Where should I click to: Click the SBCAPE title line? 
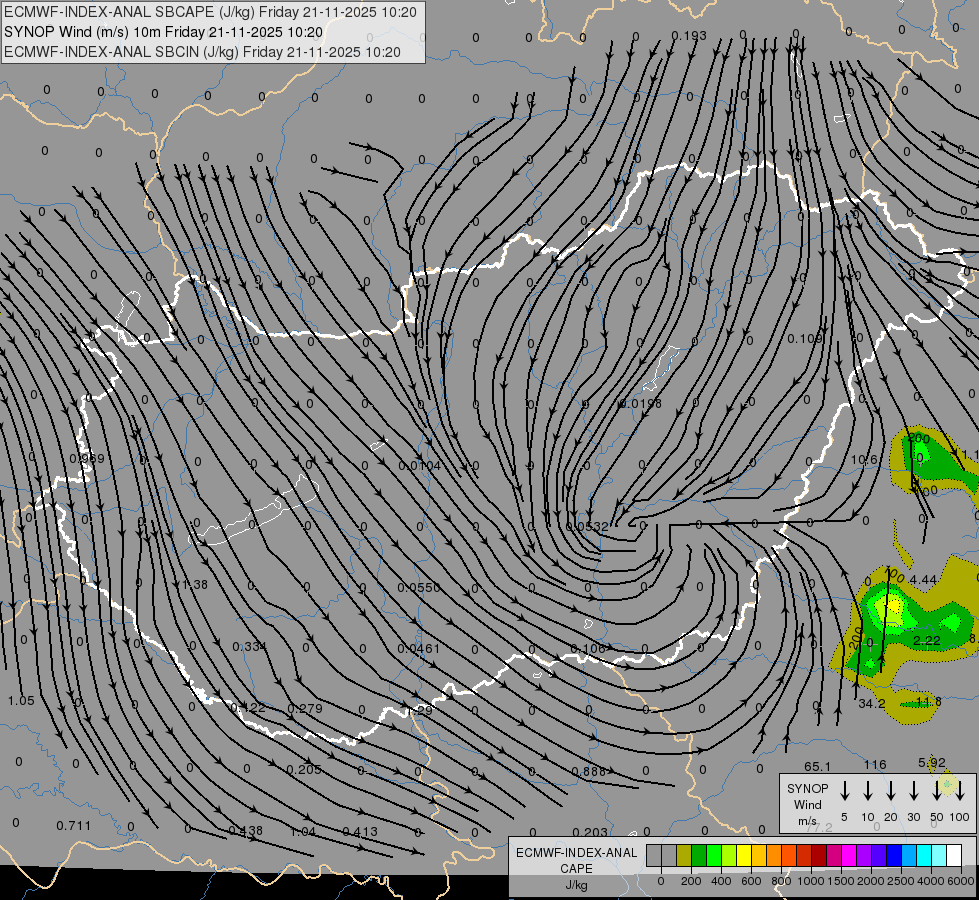click(210, 12)
